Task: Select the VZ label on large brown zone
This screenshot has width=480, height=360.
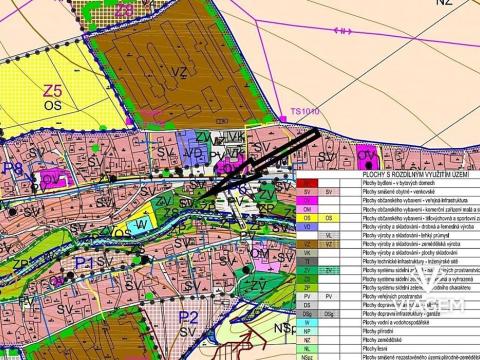Action: tap(179, 72)
